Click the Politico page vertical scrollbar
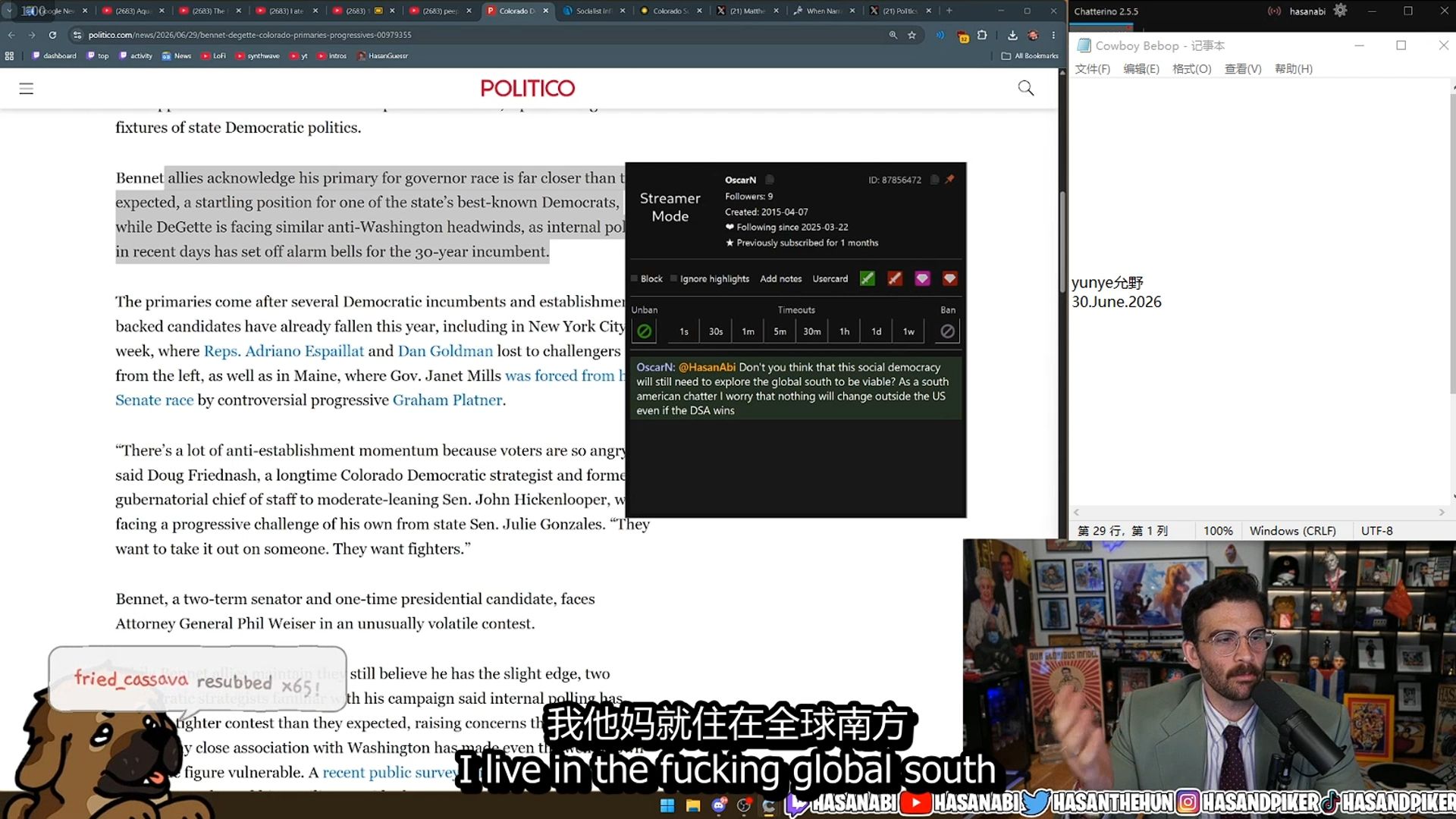This screenshot has width=1456, height=819. 1062,243
